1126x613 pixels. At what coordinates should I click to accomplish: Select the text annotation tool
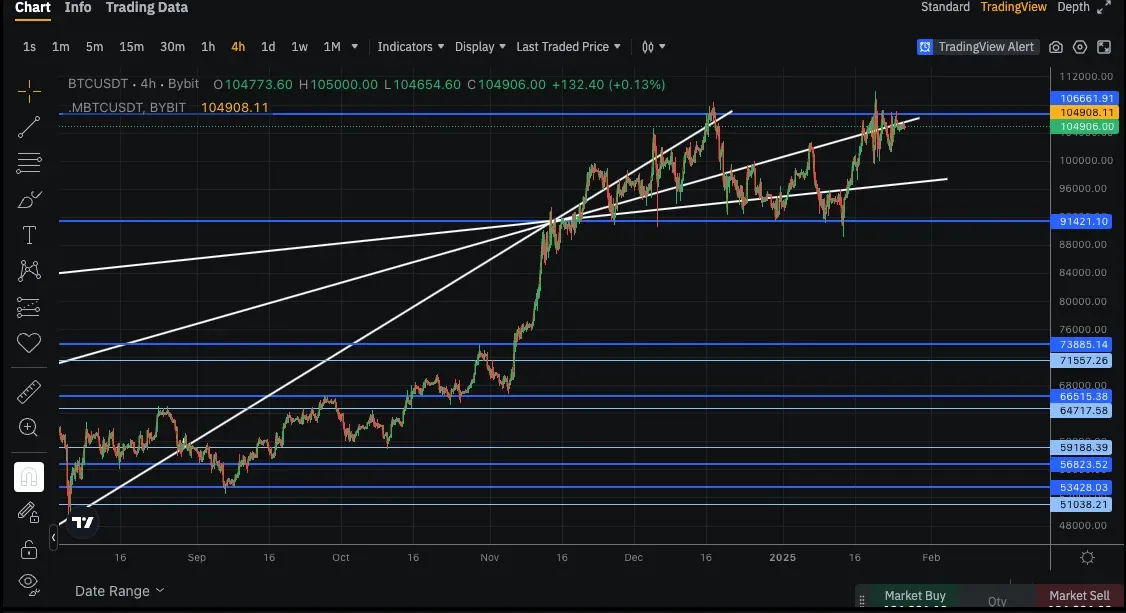[29, 235]
